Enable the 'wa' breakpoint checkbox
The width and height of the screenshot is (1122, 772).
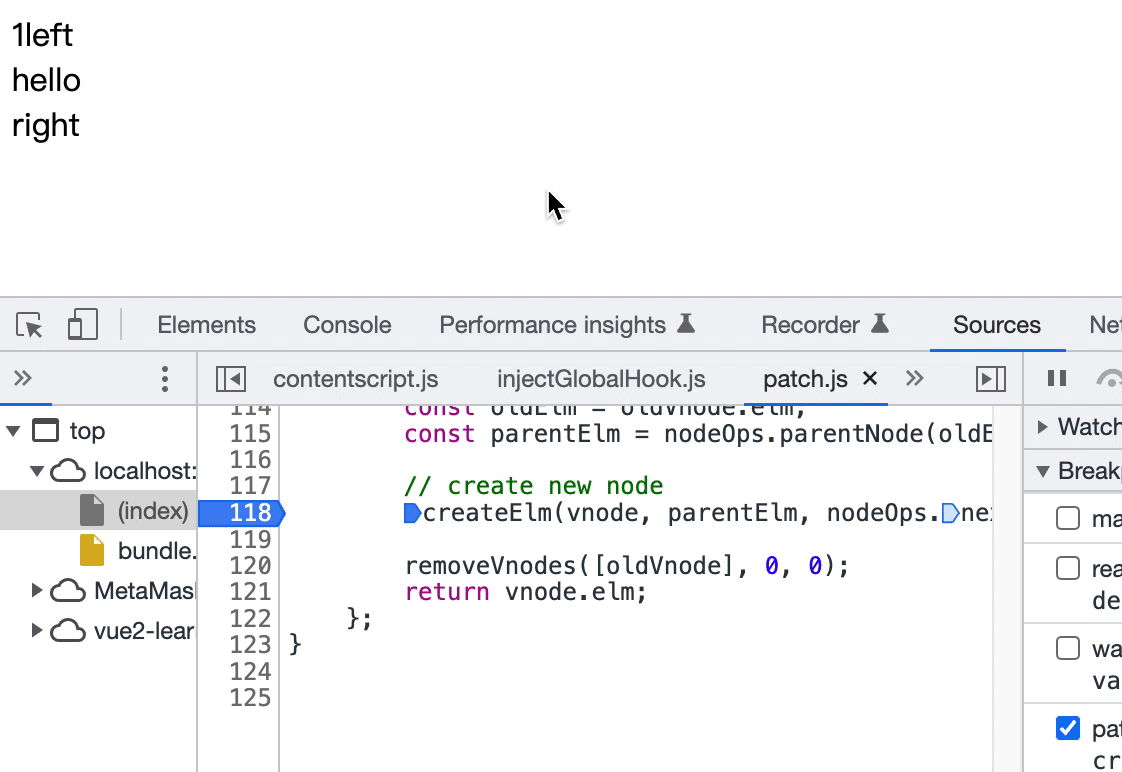pos(1068,648)
